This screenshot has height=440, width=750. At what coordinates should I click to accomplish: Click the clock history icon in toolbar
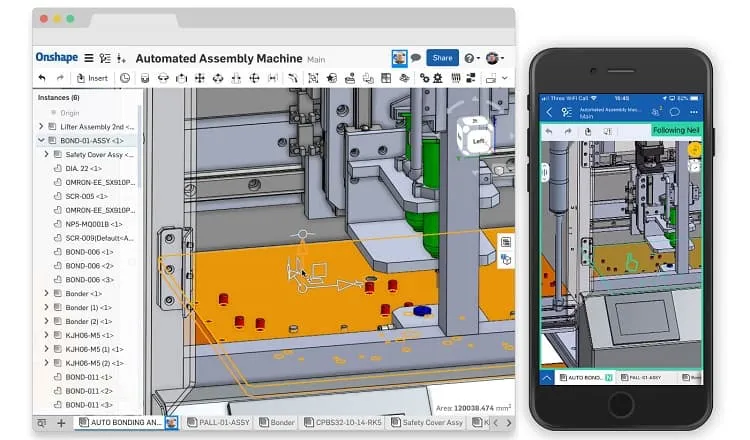pos(125,78)
